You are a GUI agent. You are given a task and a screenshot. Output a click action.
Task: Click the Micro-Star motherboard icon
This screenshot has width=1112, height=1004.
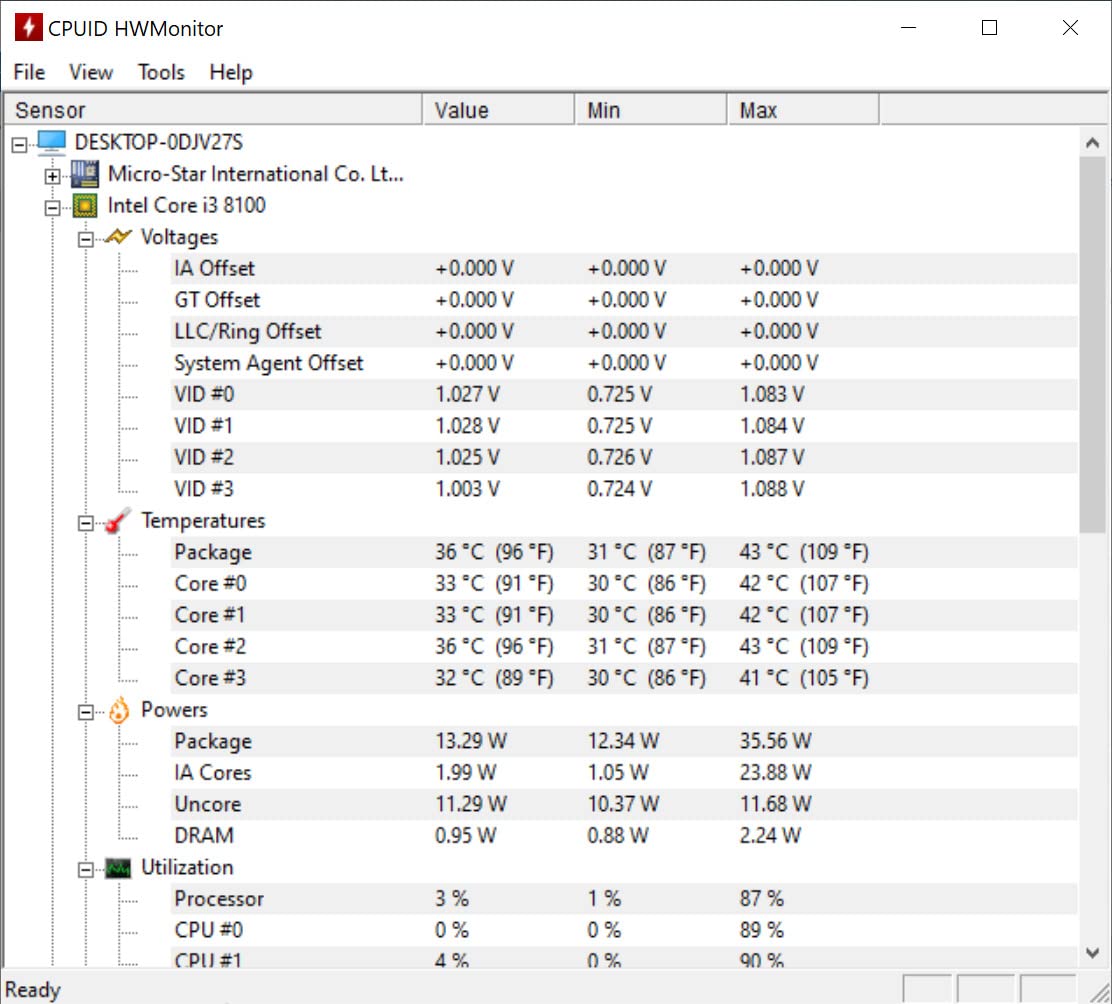[85, 174]
